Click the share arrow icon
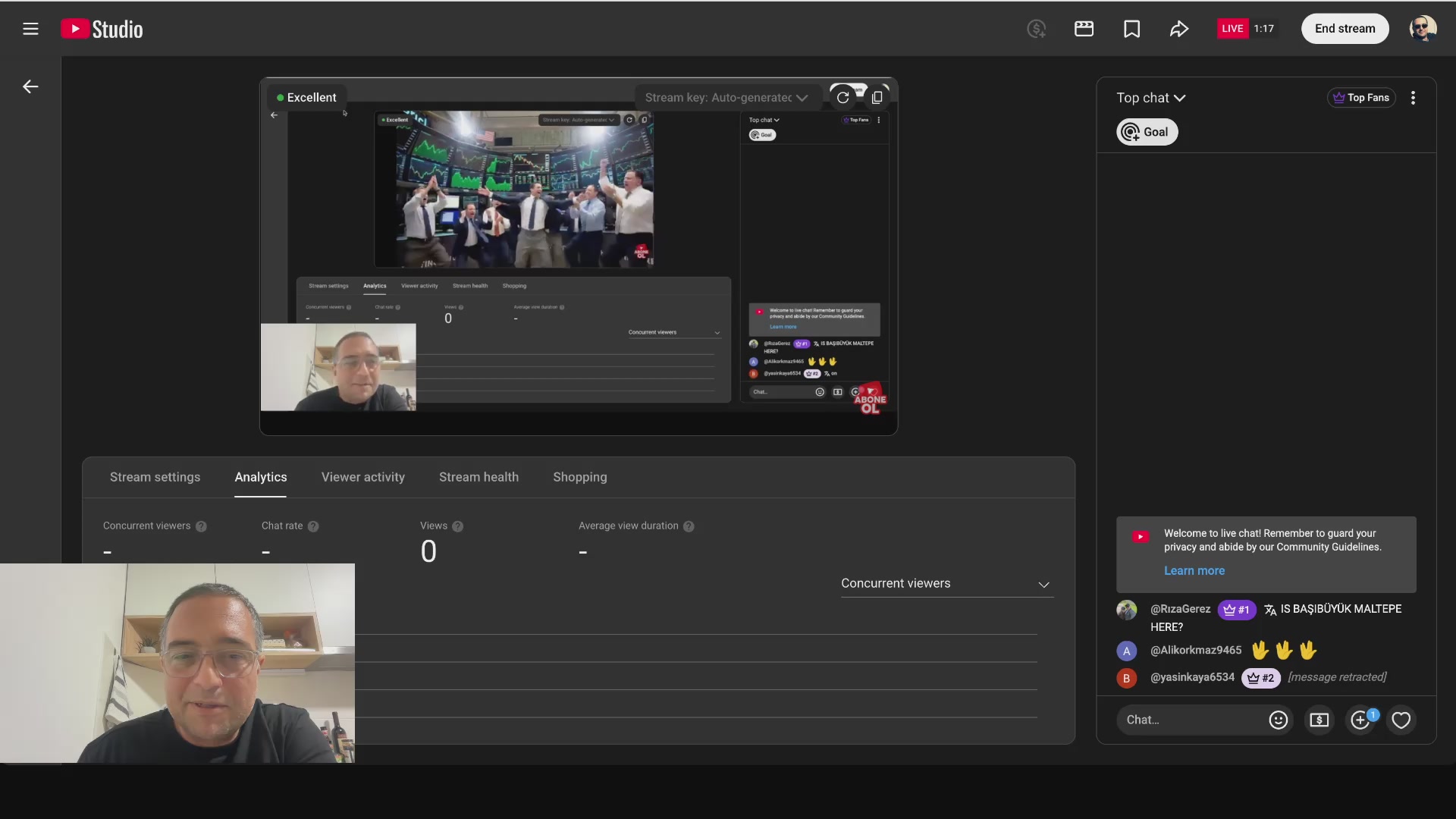 click(1179, 29)
